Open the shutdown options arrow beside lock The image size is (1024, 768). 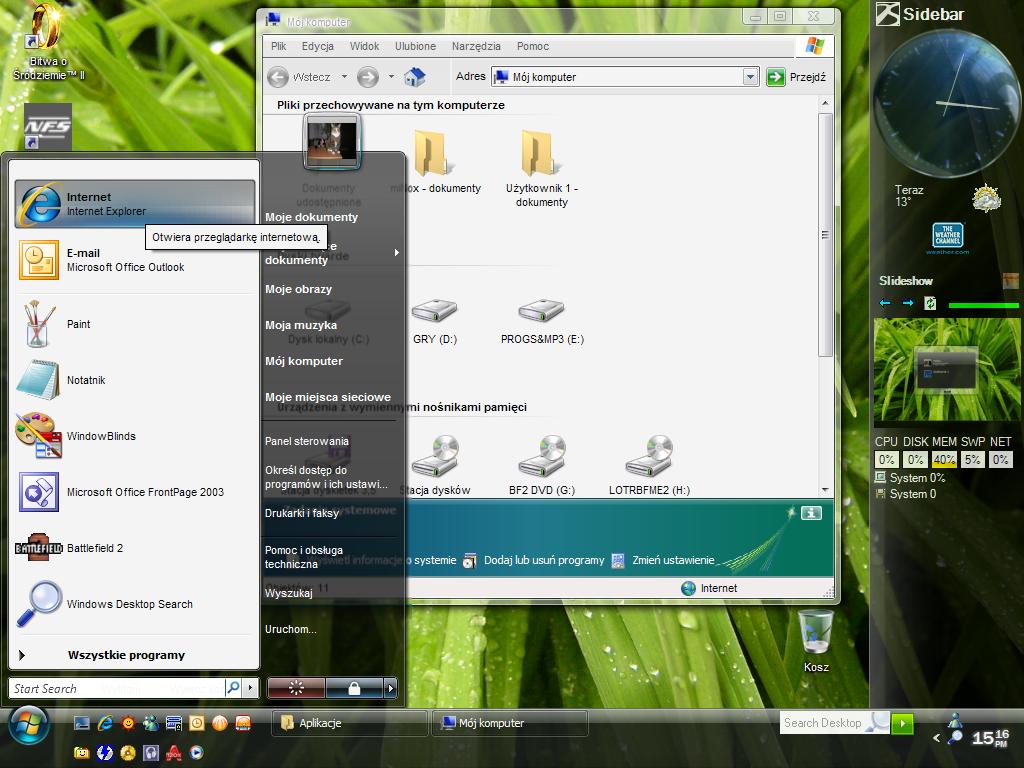point(390,688)
